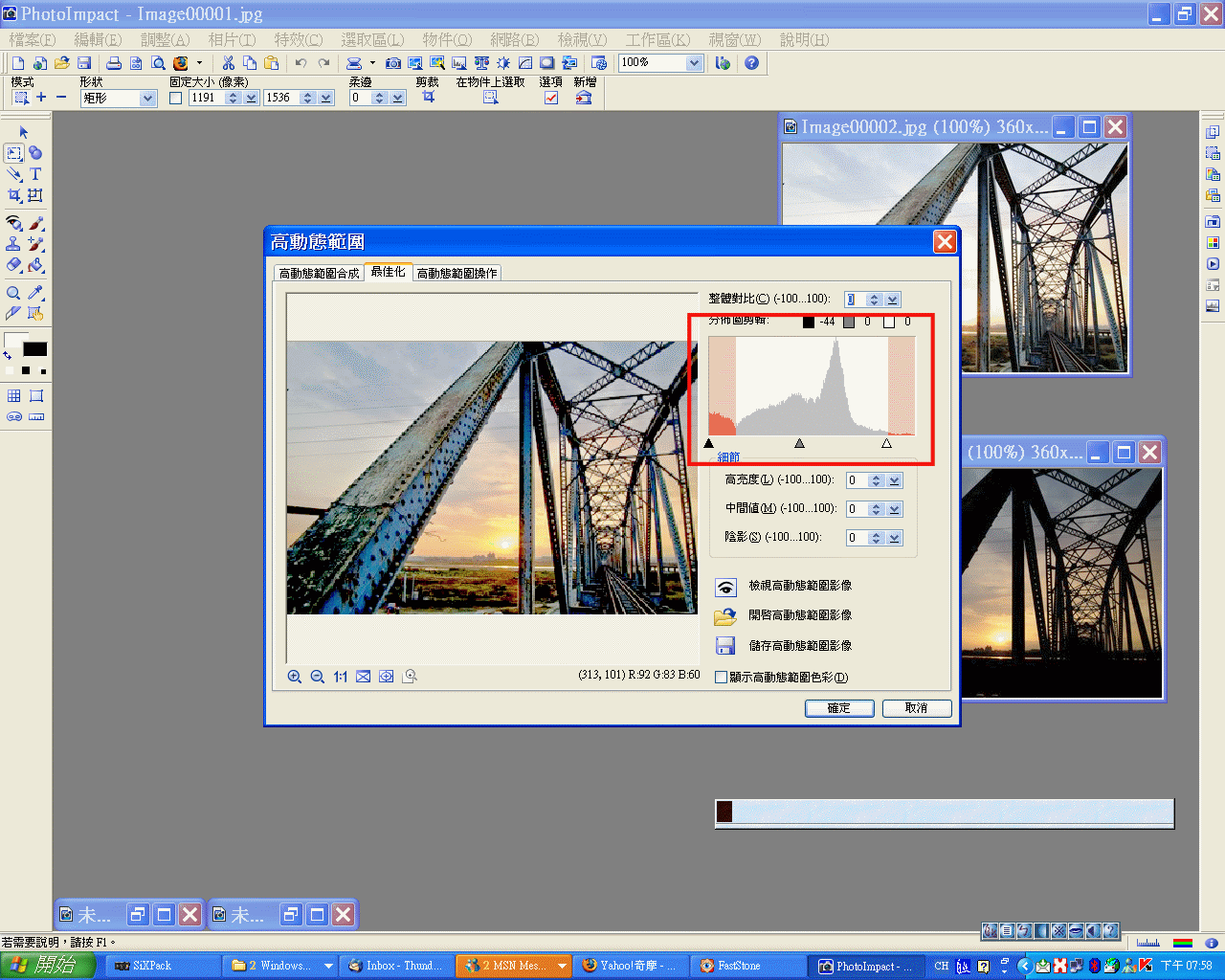Select the Eyedropper tool
The height and width of the screenshot is (980, 1225).
coord(35,293)
